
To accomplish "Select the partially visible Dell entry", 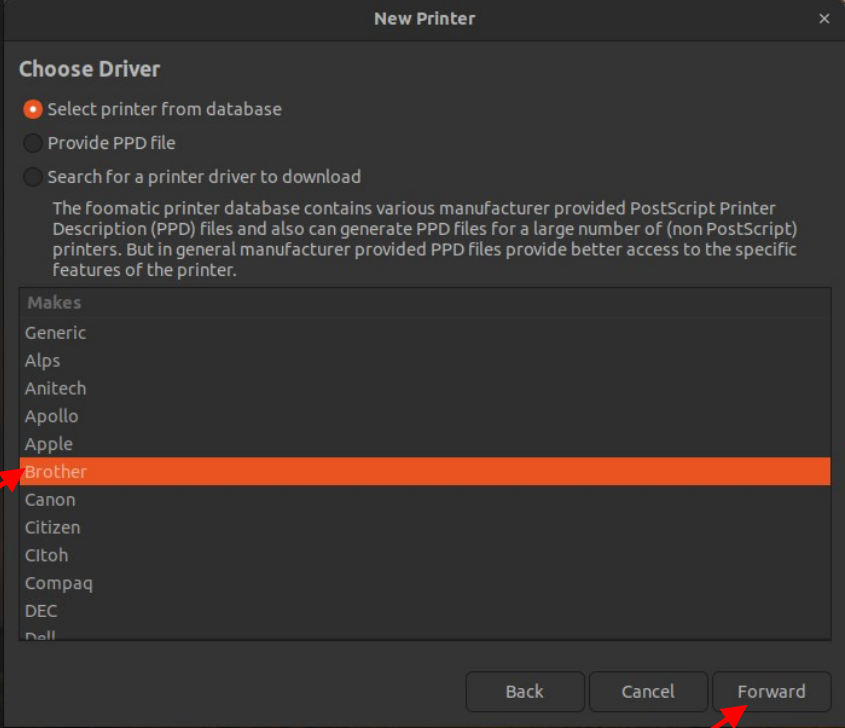I will 41,635.
